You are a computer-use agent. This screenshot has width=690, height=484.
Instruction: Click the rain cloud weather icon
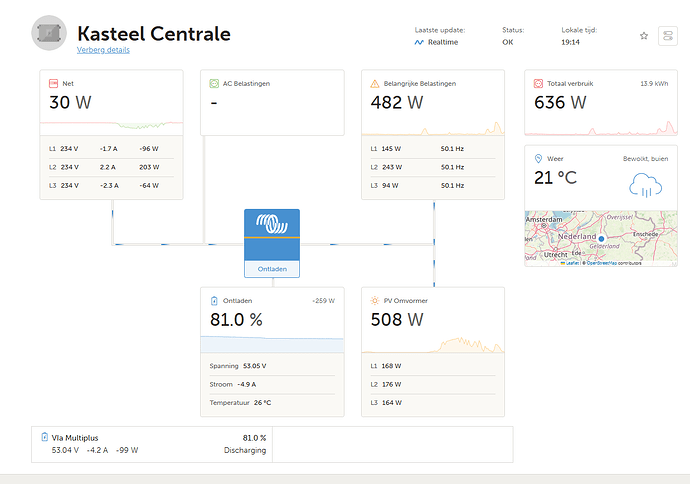tap(646, 185)
